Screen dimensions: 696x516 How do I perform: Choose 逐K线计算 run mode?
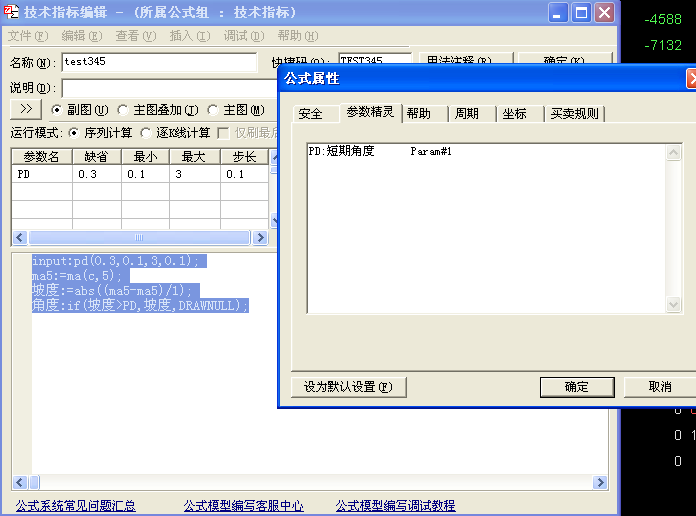[x=146, y=133]
